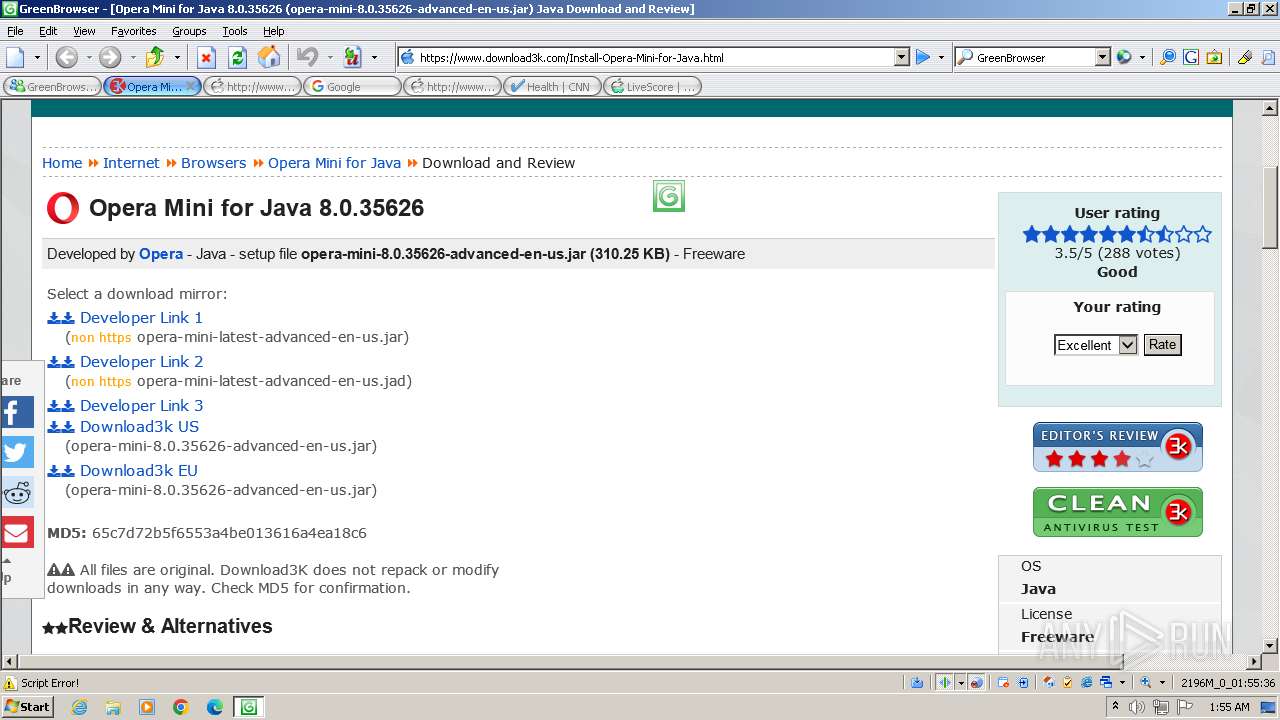Switch to the LiveScore tab

coord(652,87)
